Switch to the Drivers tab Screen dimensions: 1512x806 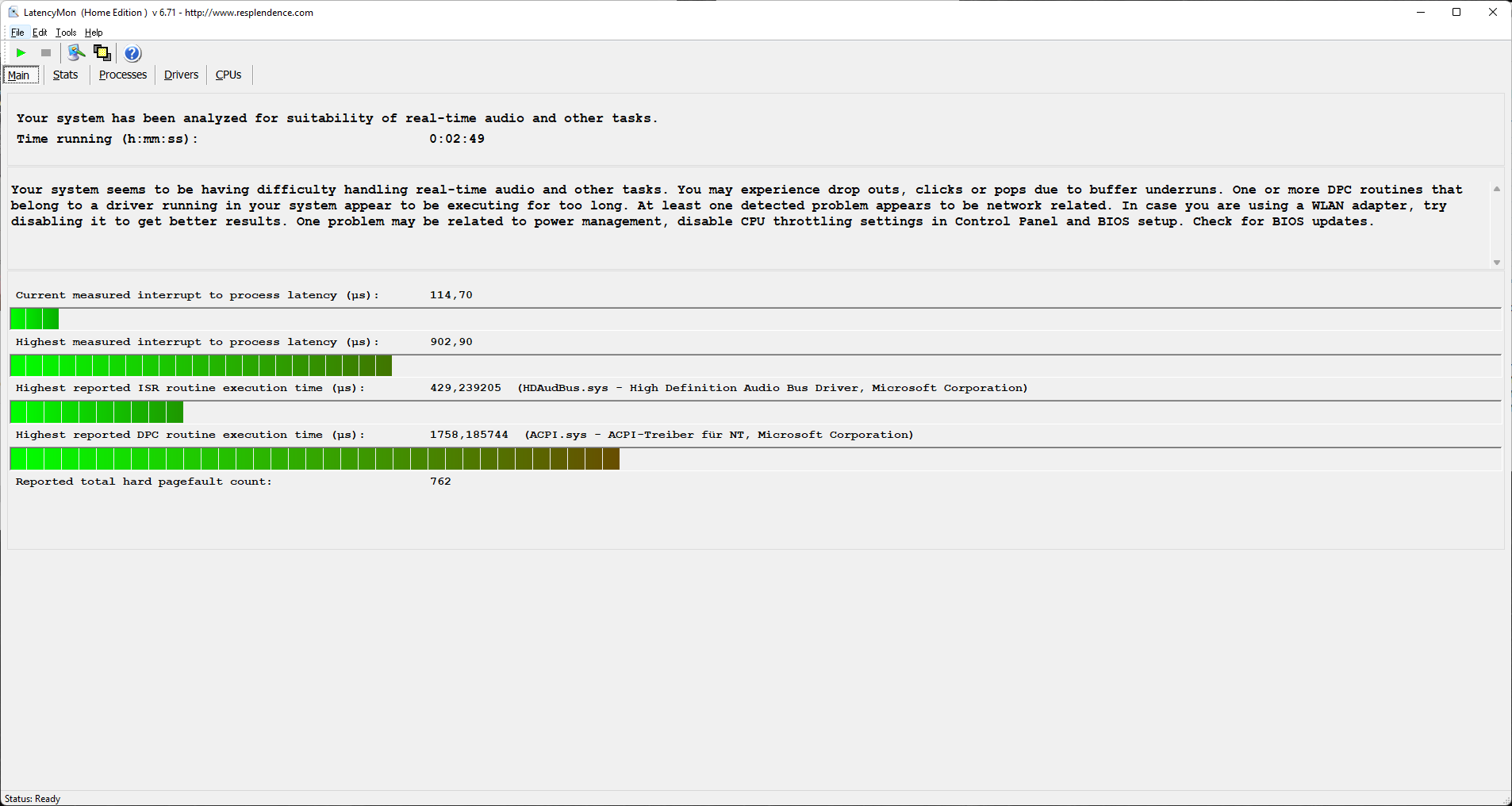181,75
